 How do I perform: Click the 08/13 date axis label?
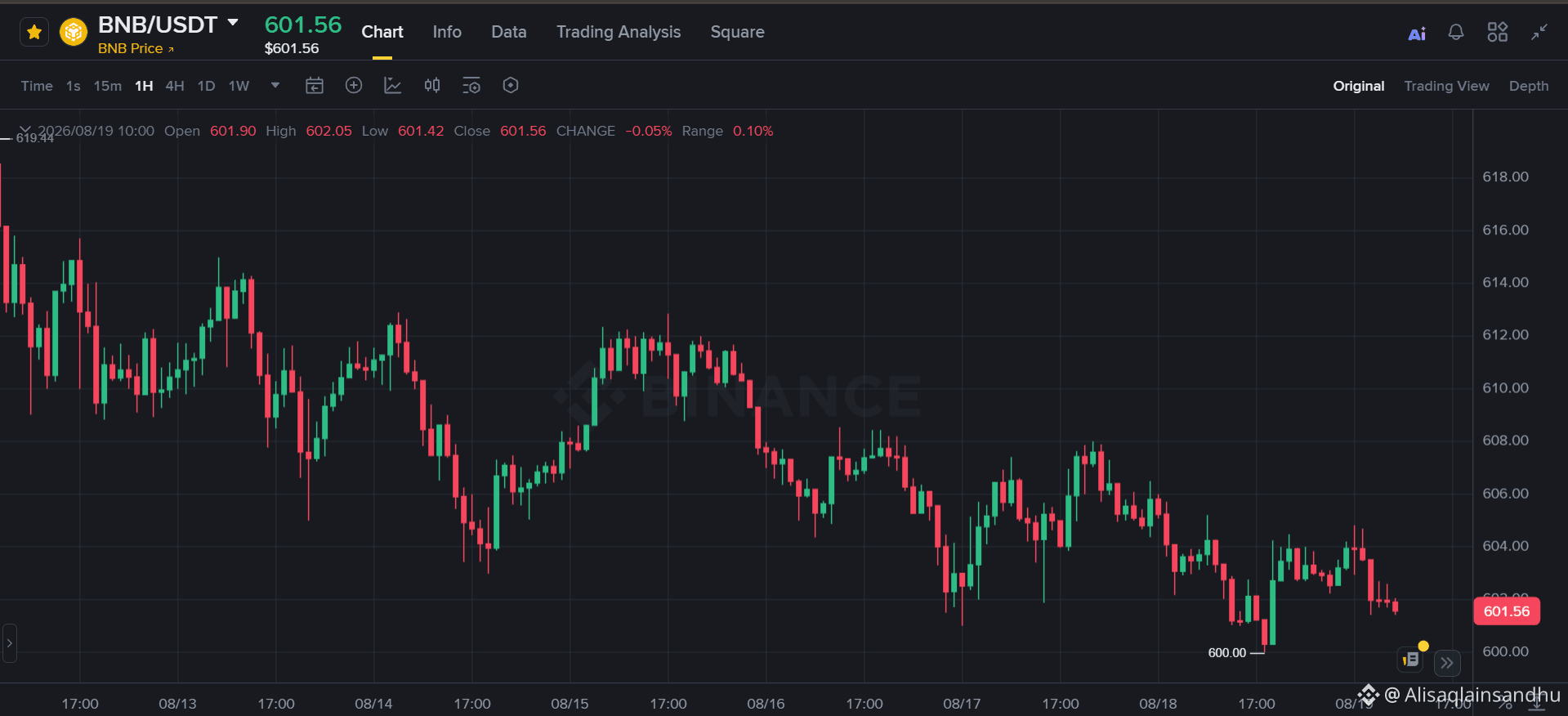pos(177,704)
